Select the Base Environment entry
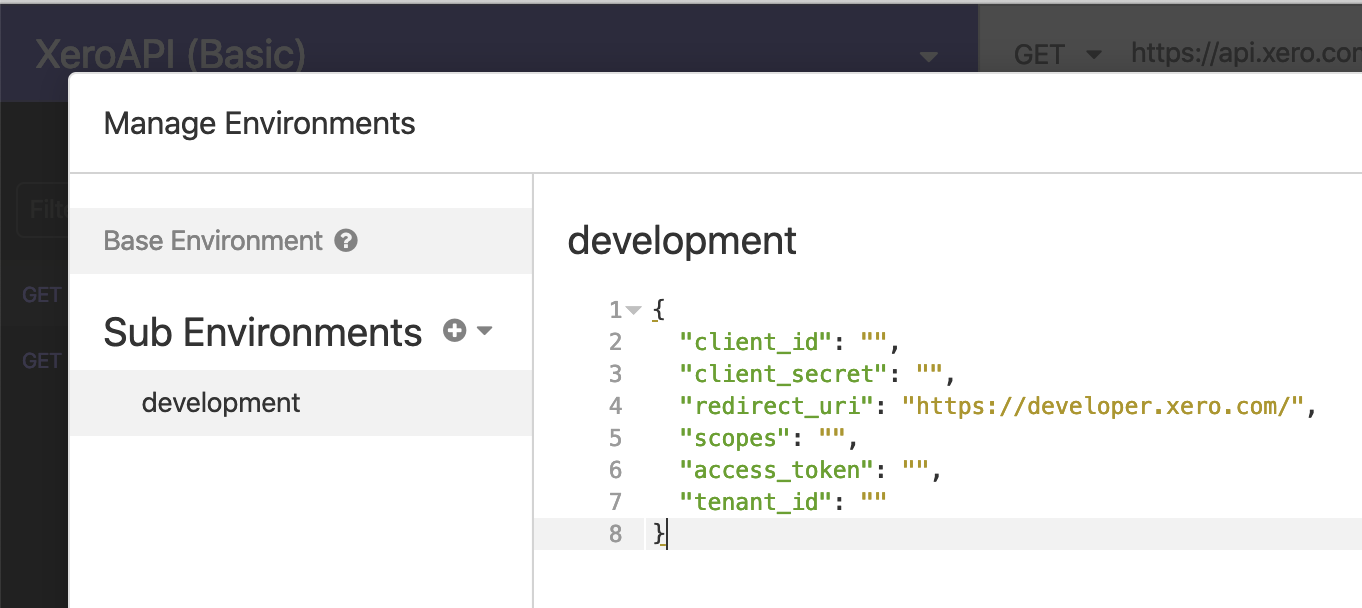The width and height of the screenshot is (1362, 608). coord(300,241)
